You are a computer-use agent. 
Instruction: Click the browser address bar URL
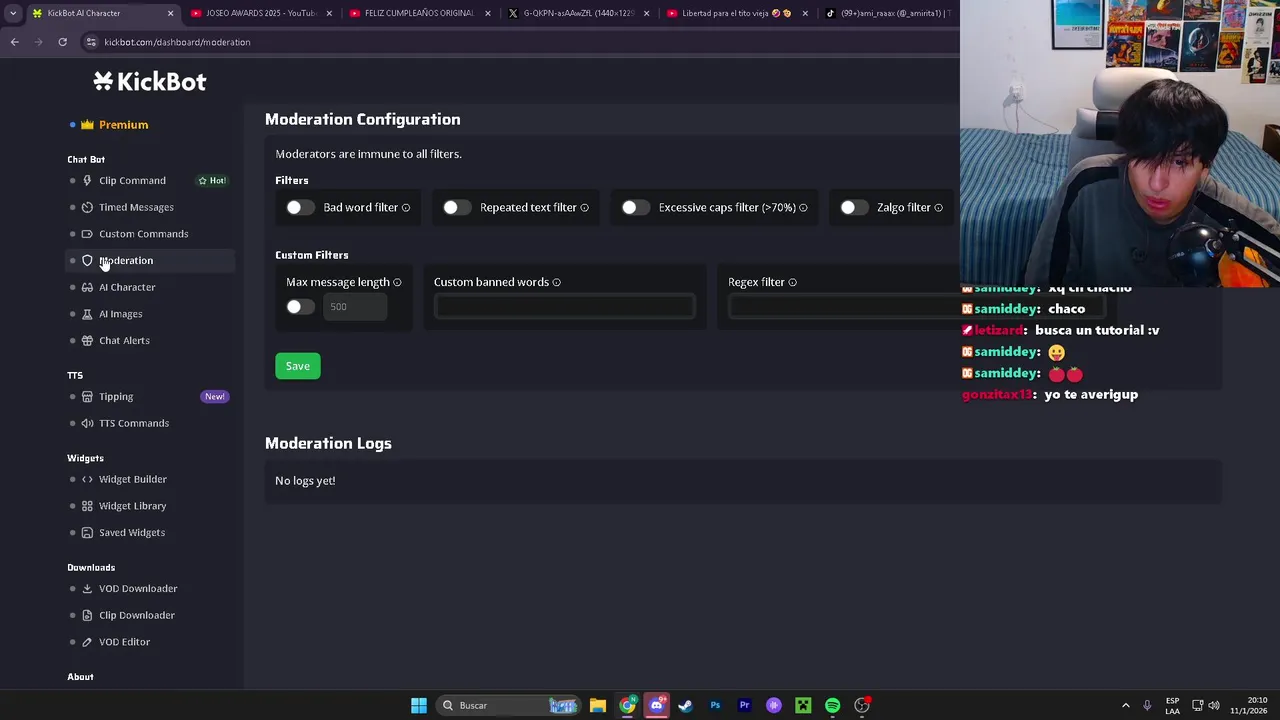pyautogui.click(x=177, y=42)
